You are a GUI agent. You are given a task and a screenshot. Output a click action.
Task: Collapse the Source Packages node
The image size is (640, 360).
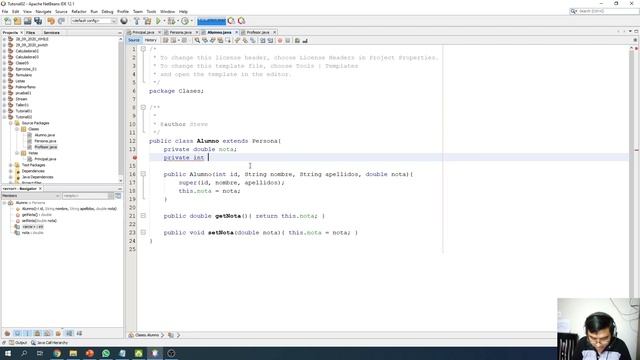tap(11, 123)
